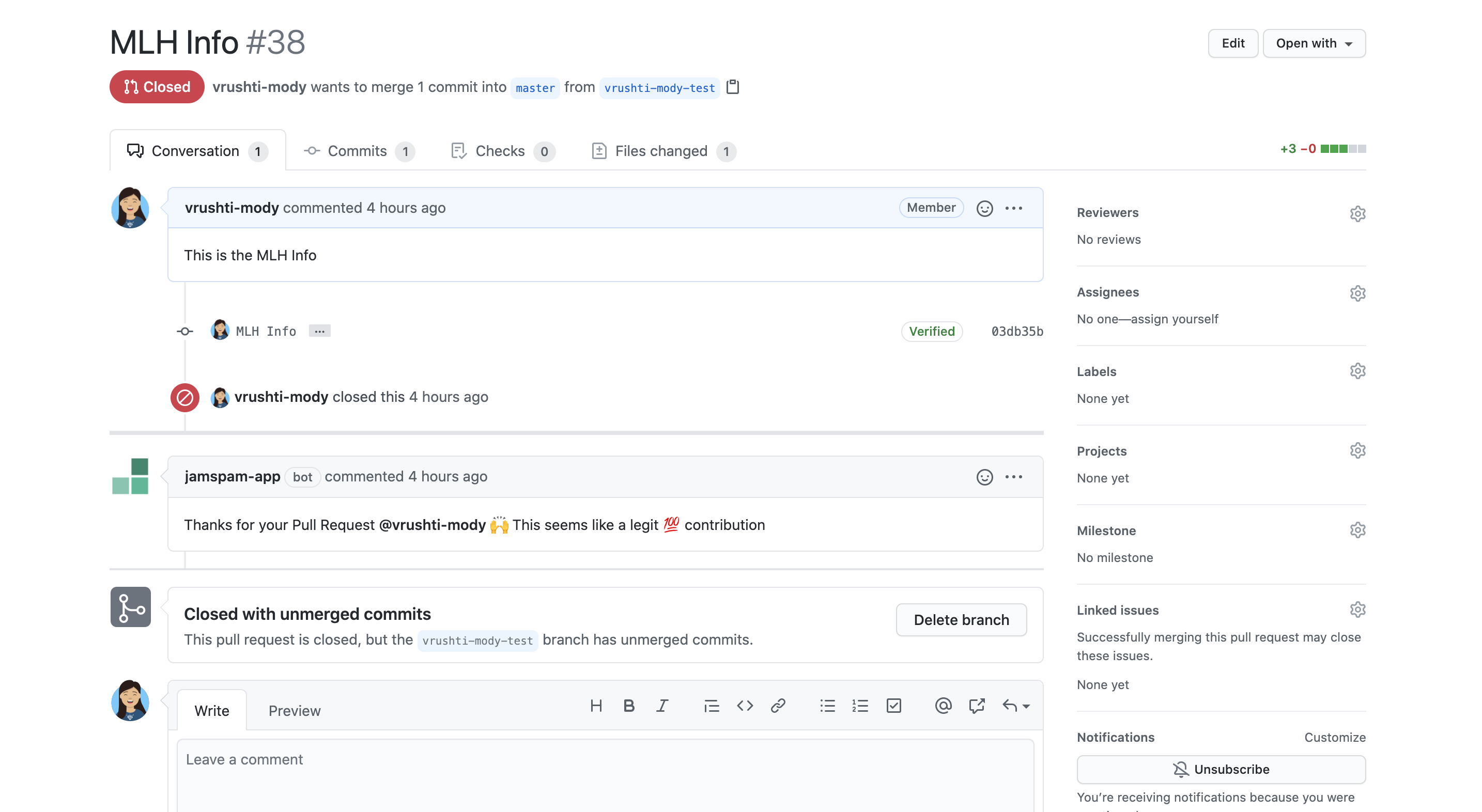Insert heading using the H toolbar icon
This screenshot has width=1482, height=812.
click(596, 706)
